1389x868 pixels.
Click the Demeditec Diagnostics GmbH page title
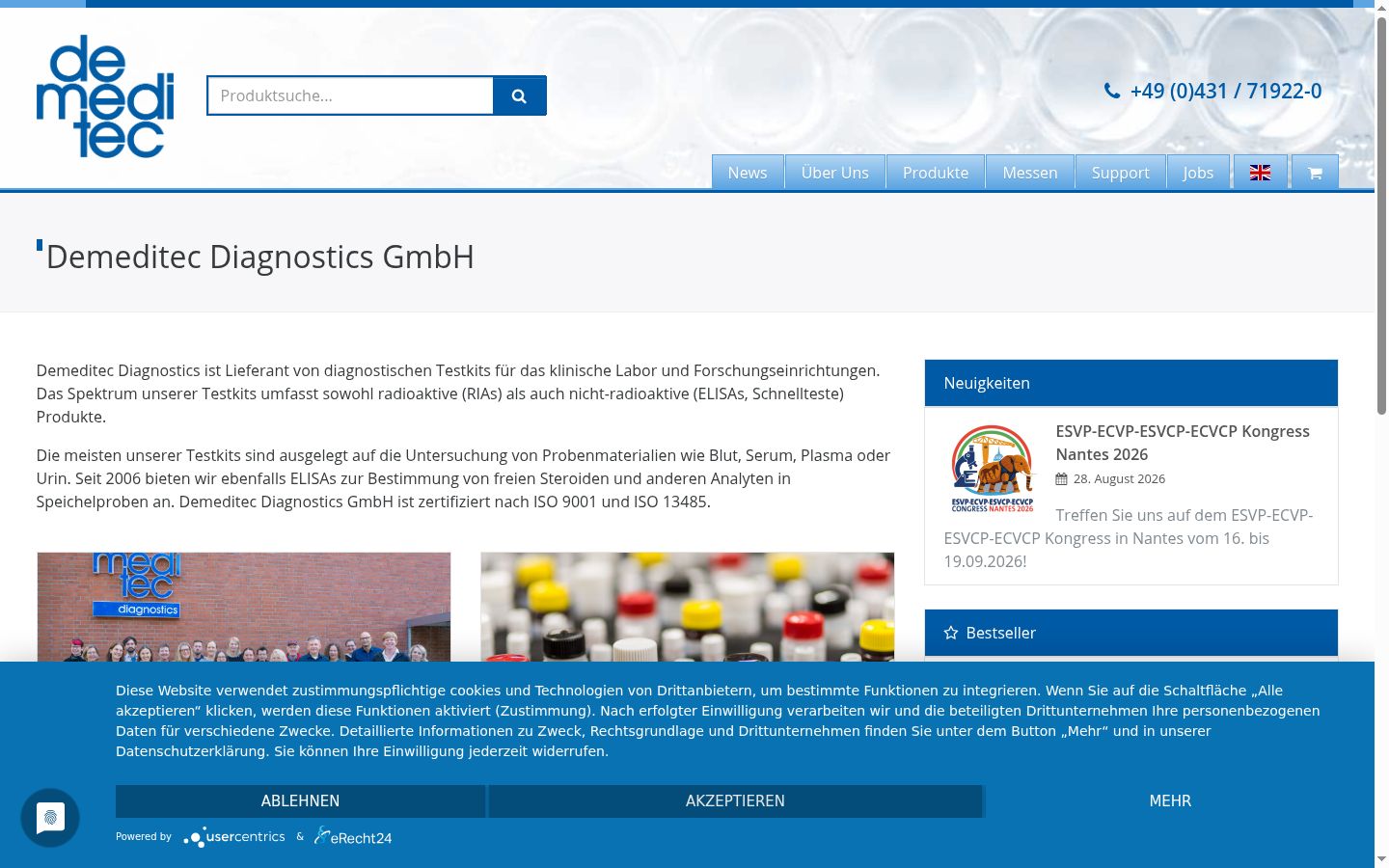(x=260, y=257)
